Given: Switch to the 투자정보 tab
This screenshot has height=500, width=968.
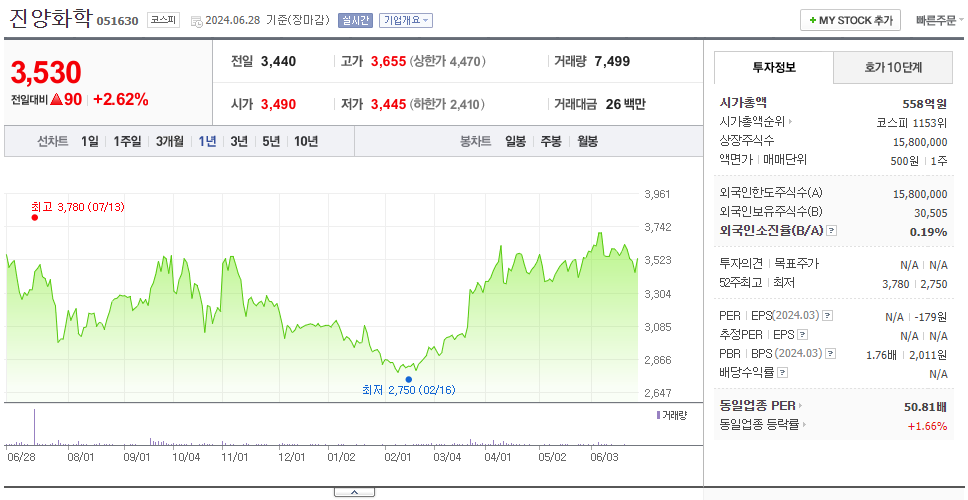Looking at the screenshot, I should click(x=774, y=67).
